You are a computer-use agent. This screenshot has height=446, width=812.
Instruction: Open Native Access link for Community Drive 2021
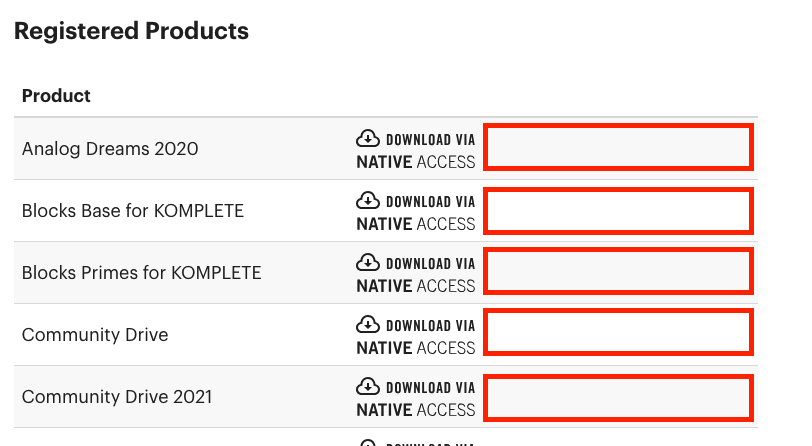pyautogui.click(x=416, y=410)
